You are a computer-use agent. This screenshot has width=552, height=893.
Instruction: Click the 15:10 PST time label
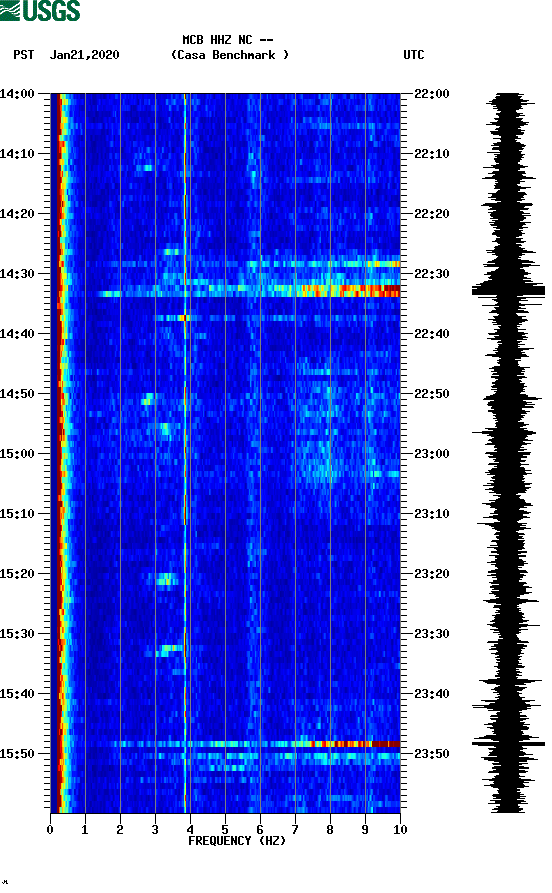click(x=17, y=513)
